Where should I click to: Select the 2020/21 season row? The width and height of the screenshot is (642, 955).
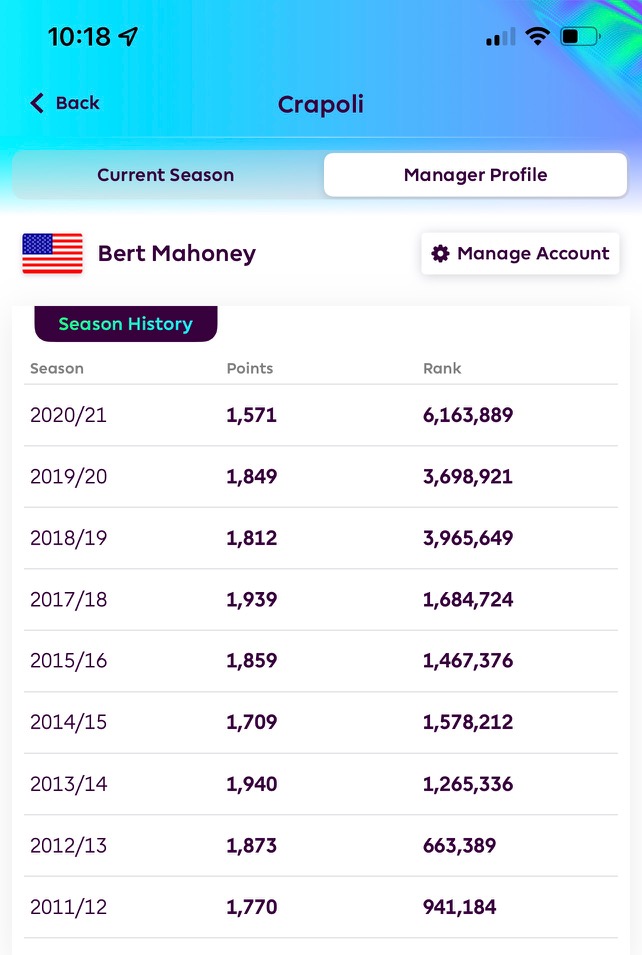[x=321, y=415]
